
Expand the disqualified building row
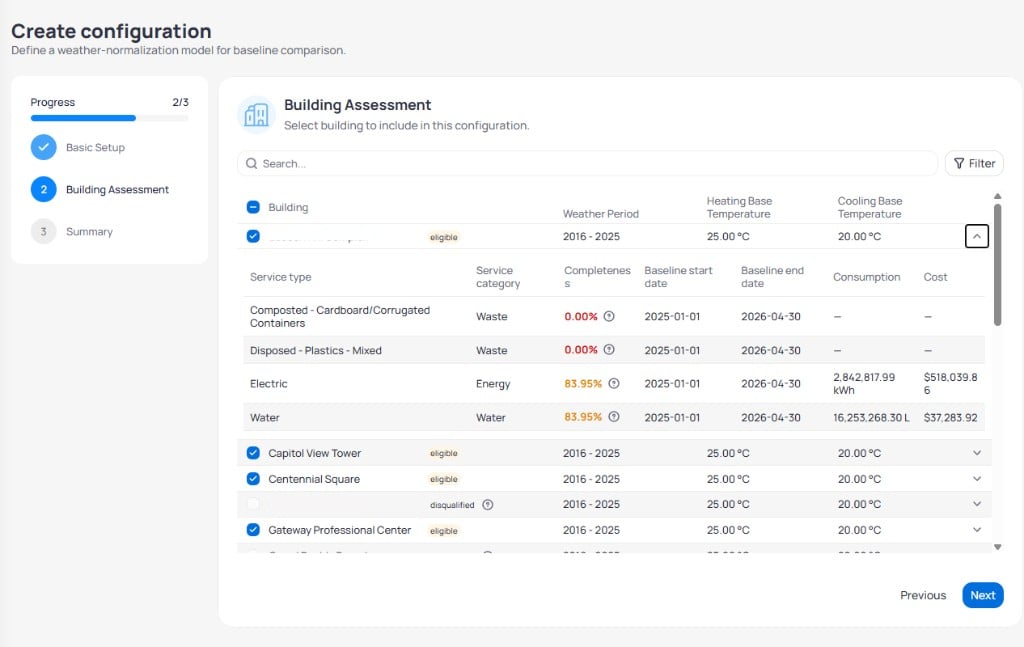[977, 504]
